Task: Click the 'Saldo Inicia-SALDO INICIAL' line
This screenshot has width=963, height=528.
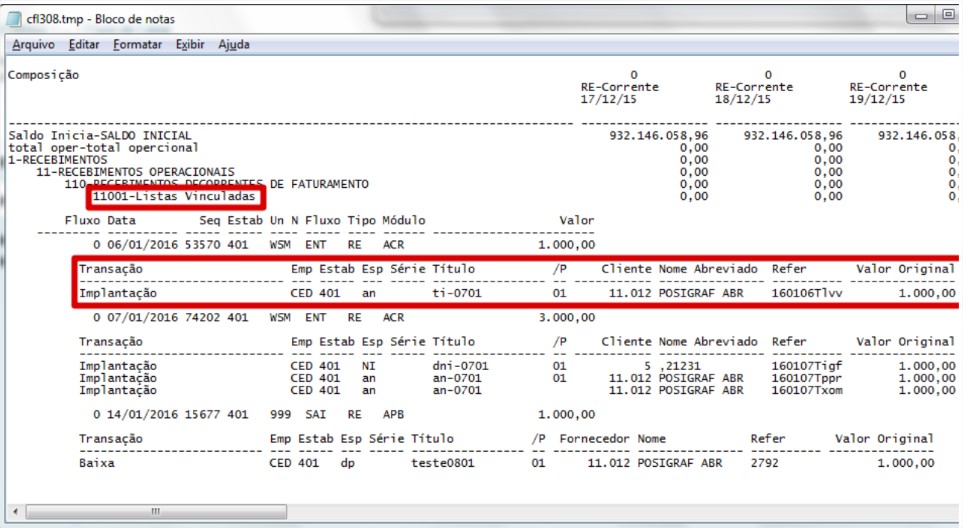Action: 99,135
